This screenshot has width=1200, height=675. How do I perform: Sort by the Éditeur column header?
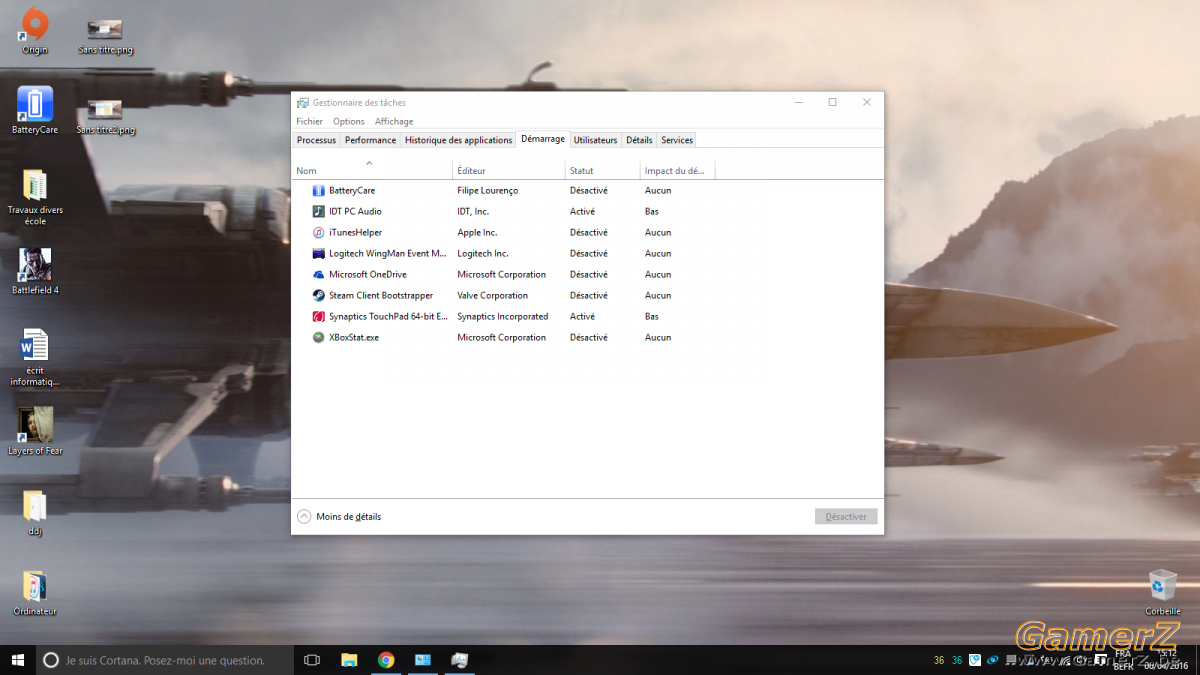tap(509, 170)
